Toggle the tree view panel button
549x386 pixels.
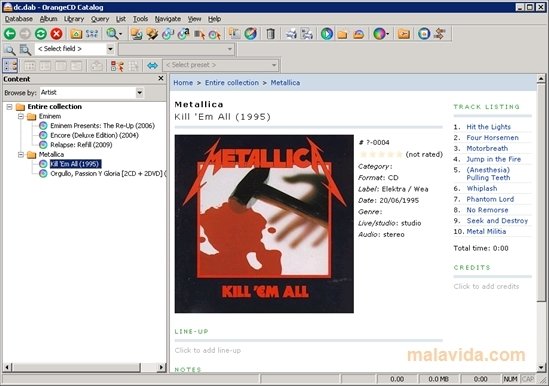(10, 66)
